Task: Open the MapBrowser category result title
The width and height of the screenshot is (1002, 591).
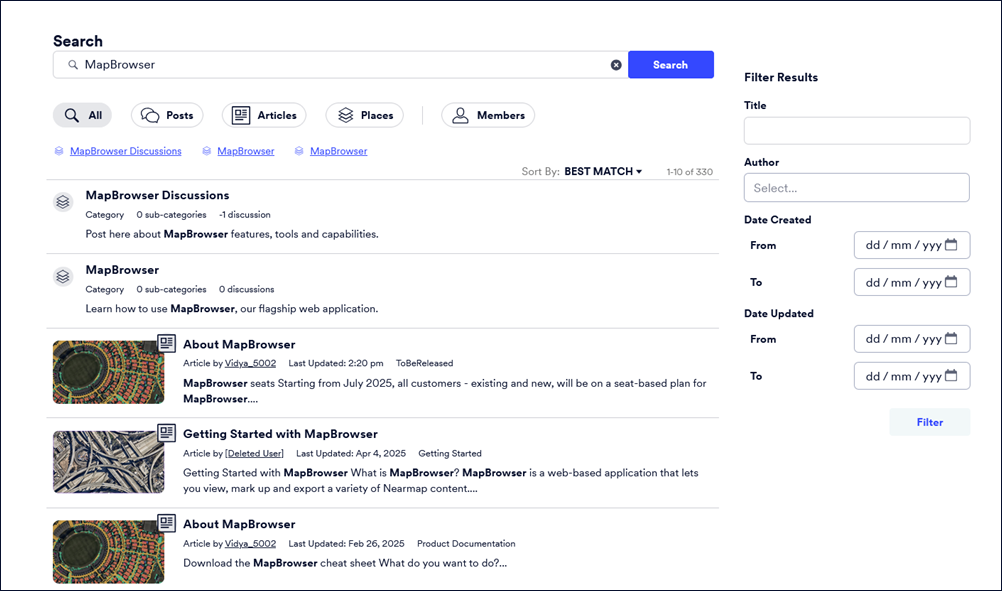Action: coord(122,270)
